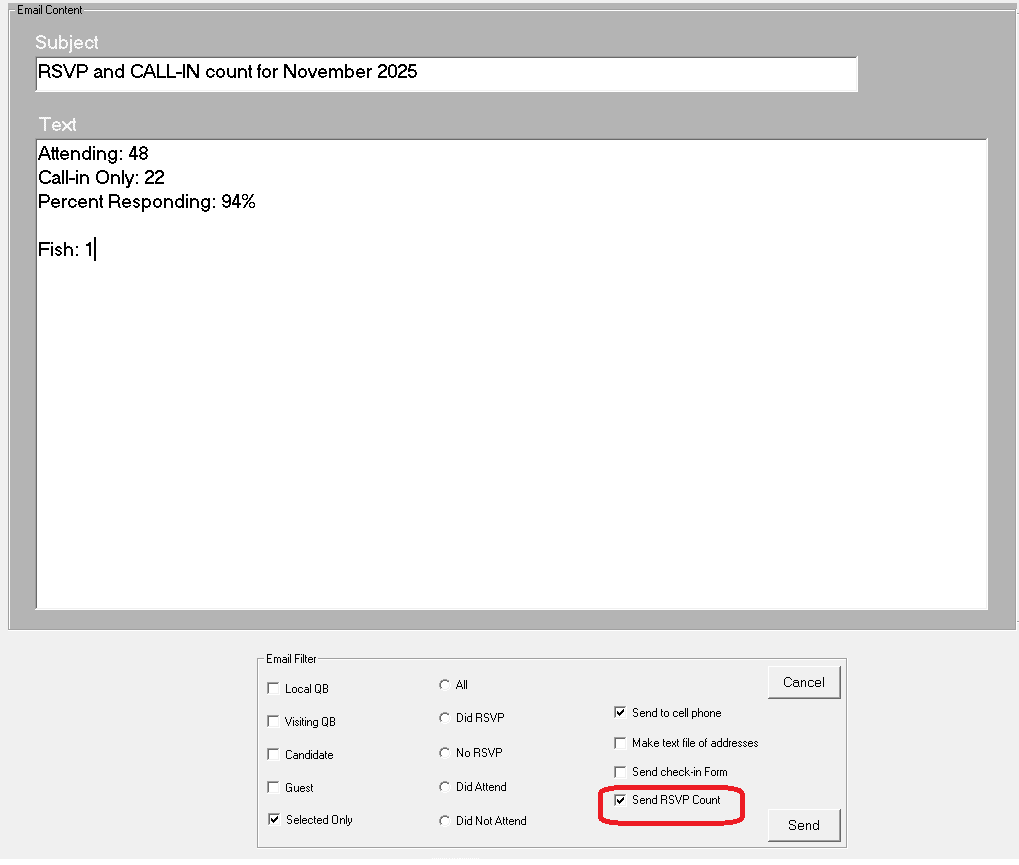Screen dimensions: 1019x865
Task: Pick the Did Attend filter
Action: [445, 787]
